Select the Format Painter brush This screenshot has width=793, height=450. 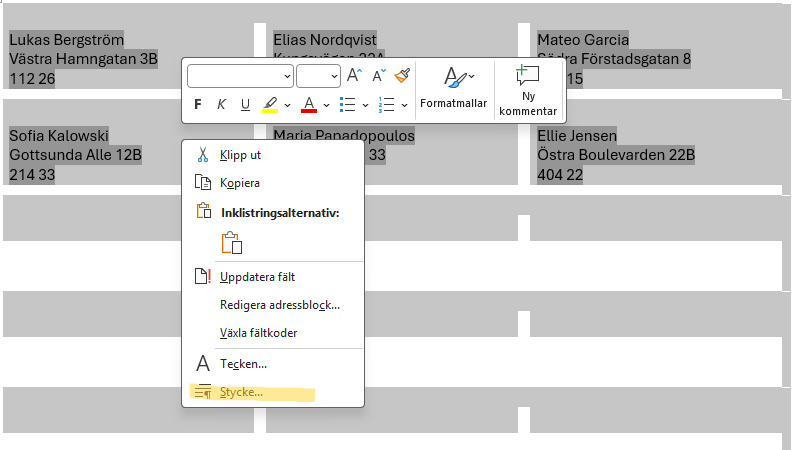[x=403, y=76]
